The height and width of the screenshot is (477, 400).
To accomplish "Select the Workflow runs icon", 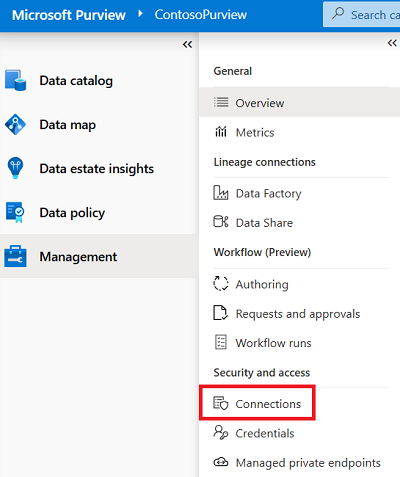I will click(221, 342).
